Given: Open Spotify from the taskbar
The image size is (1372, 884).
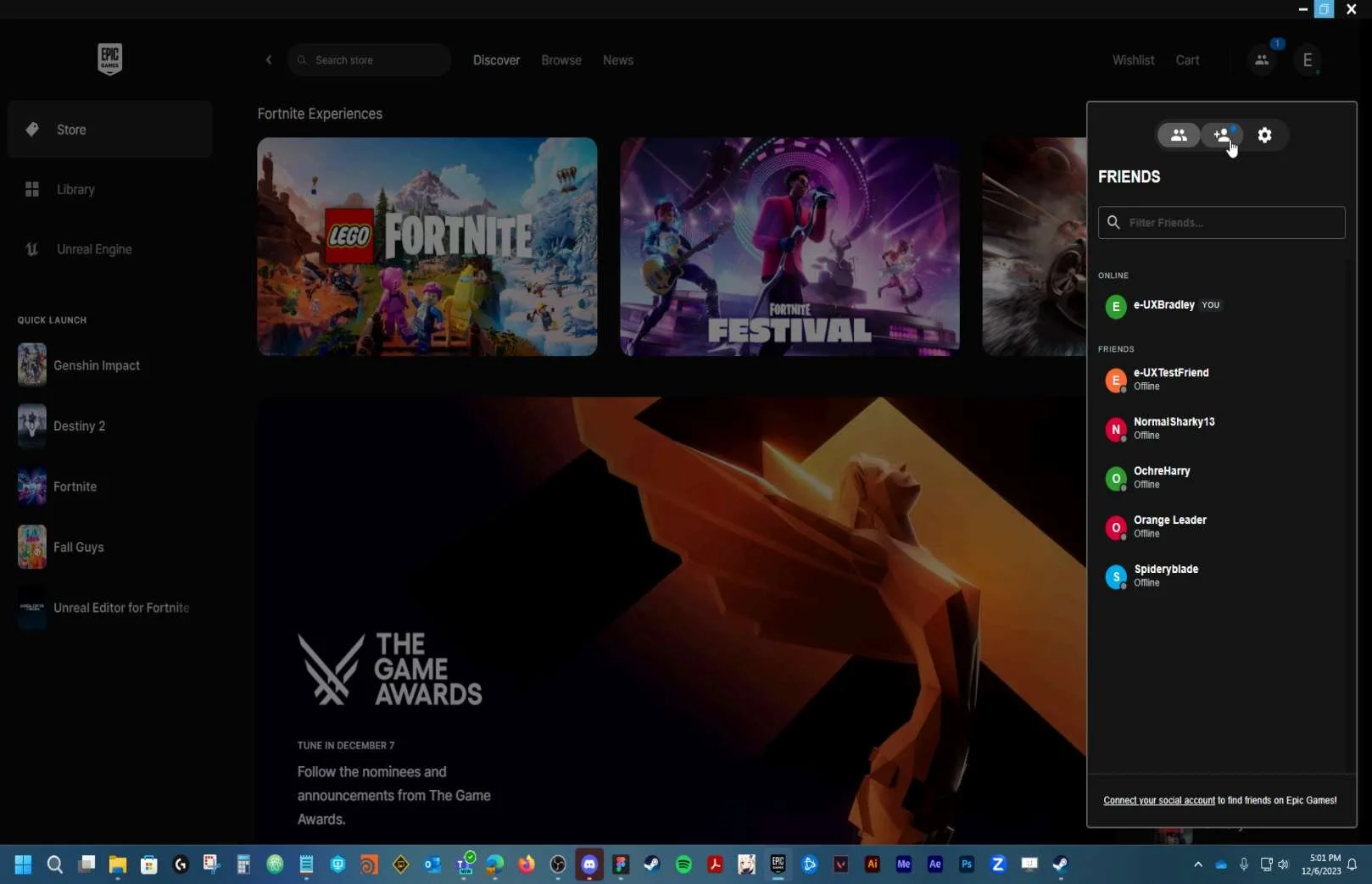Looking at the screenshot, I should pos(683,865).
